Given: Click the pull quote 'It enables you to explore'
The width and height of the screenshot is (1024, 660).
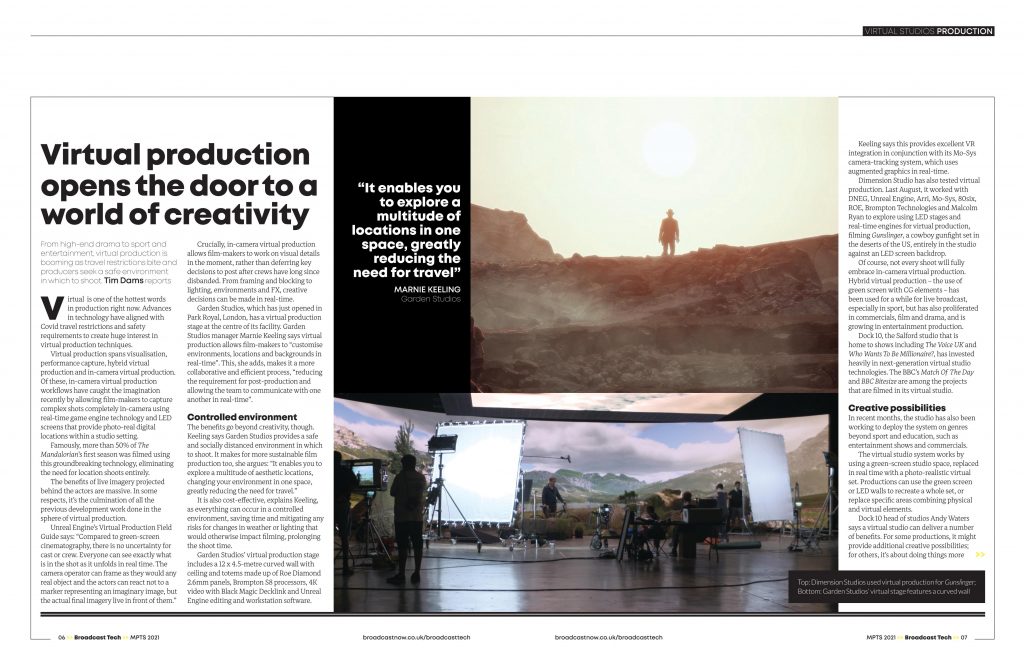Looking at the screenshot, I should point(408,230).
